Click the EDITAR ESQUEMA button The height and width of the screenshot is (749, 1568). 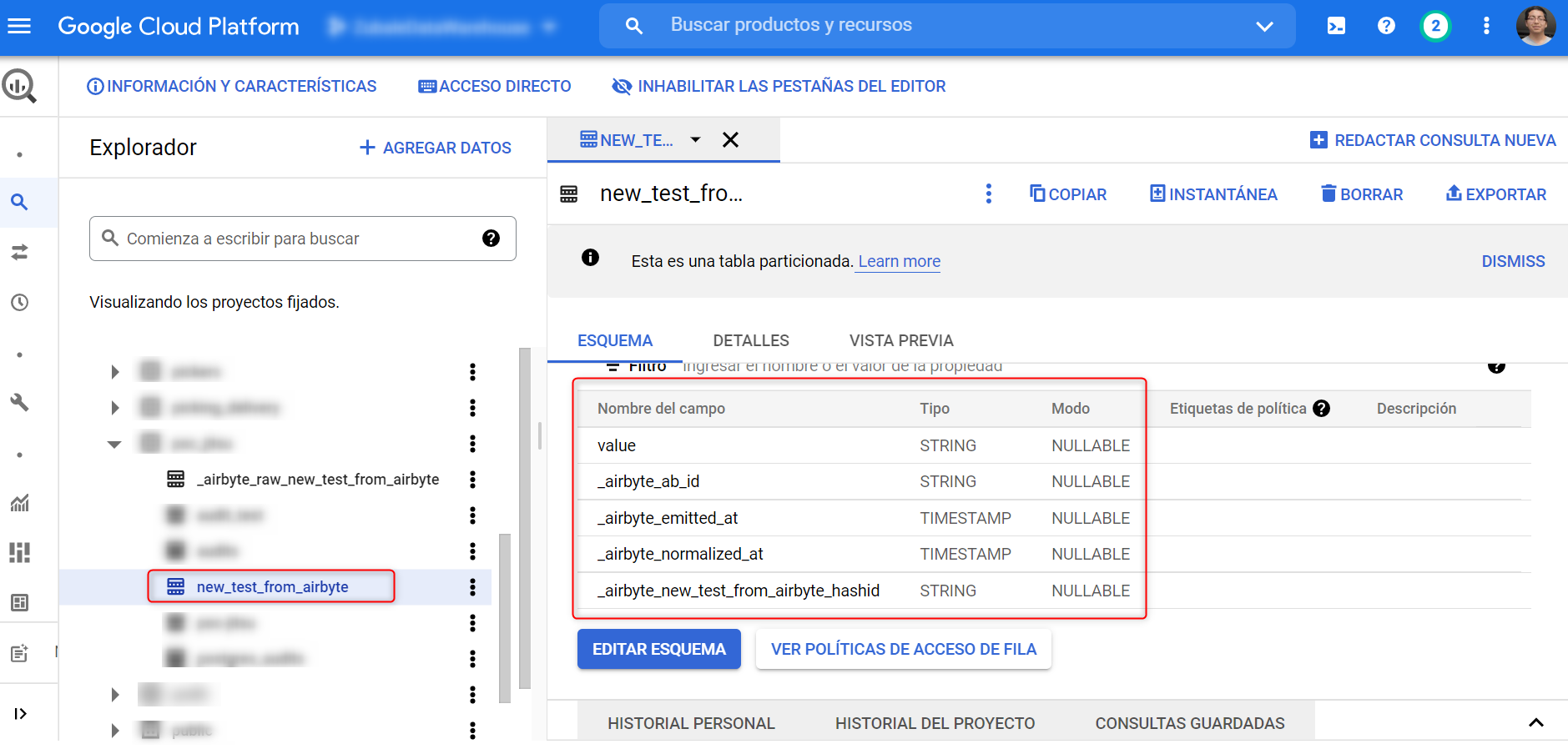659,649
